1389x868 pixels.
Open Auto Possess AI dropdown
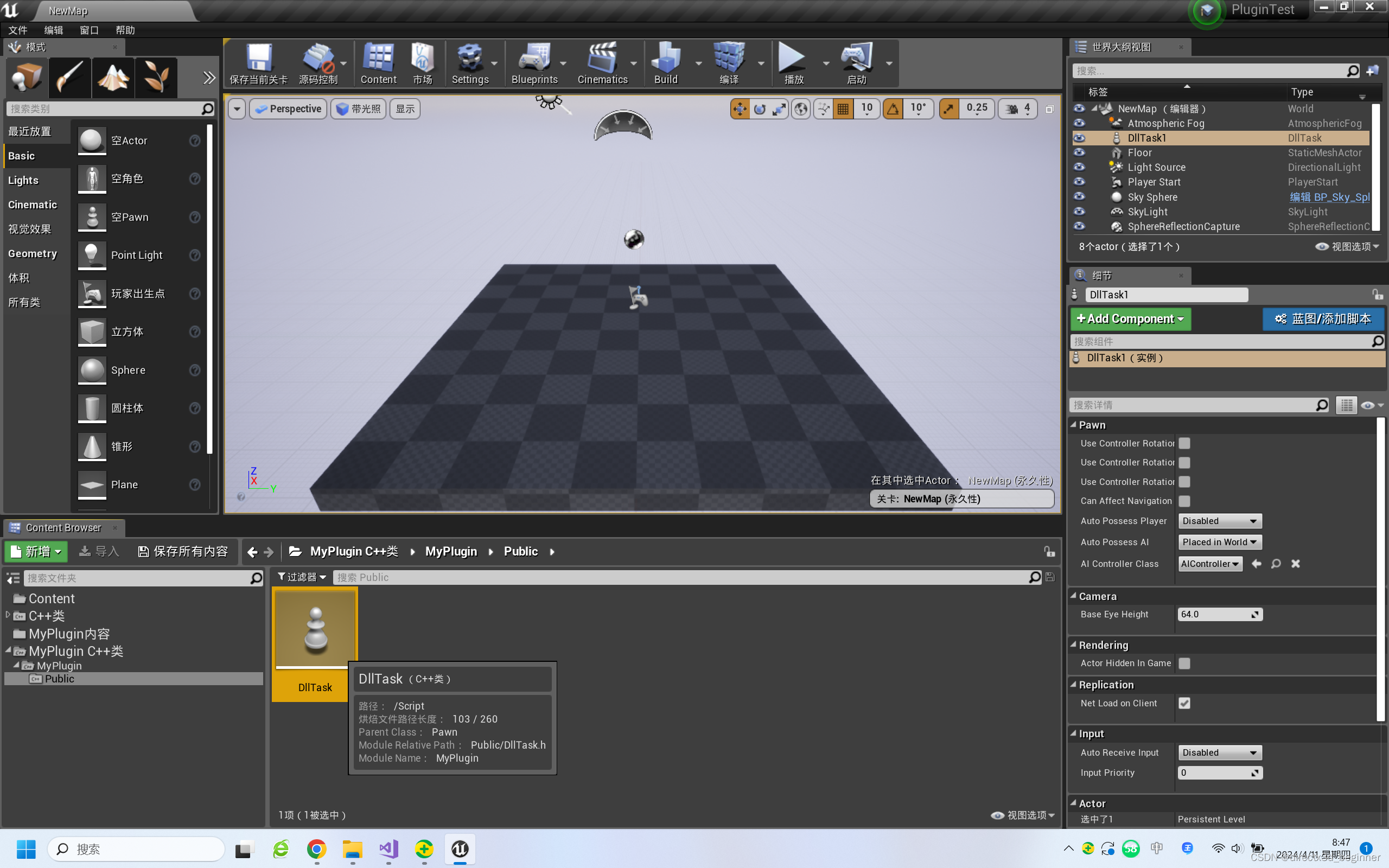1220,542
